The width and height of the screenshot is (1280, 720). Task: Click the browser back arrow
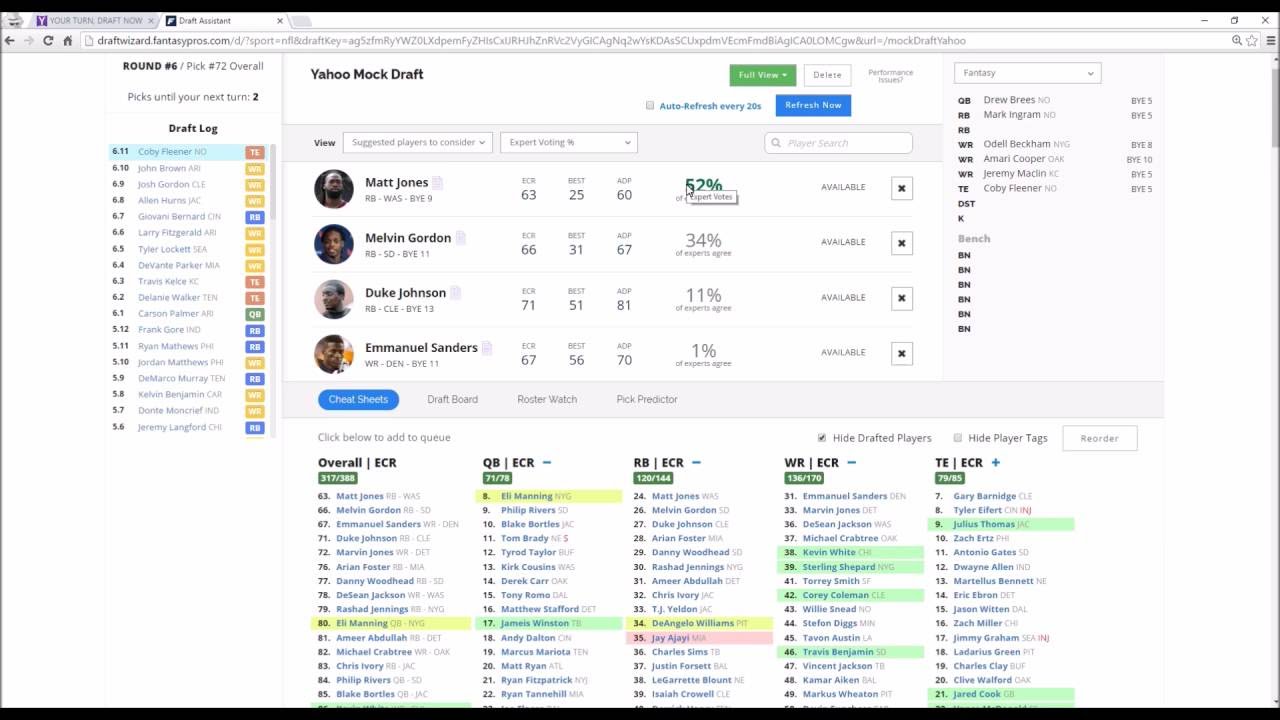[9, 41]
